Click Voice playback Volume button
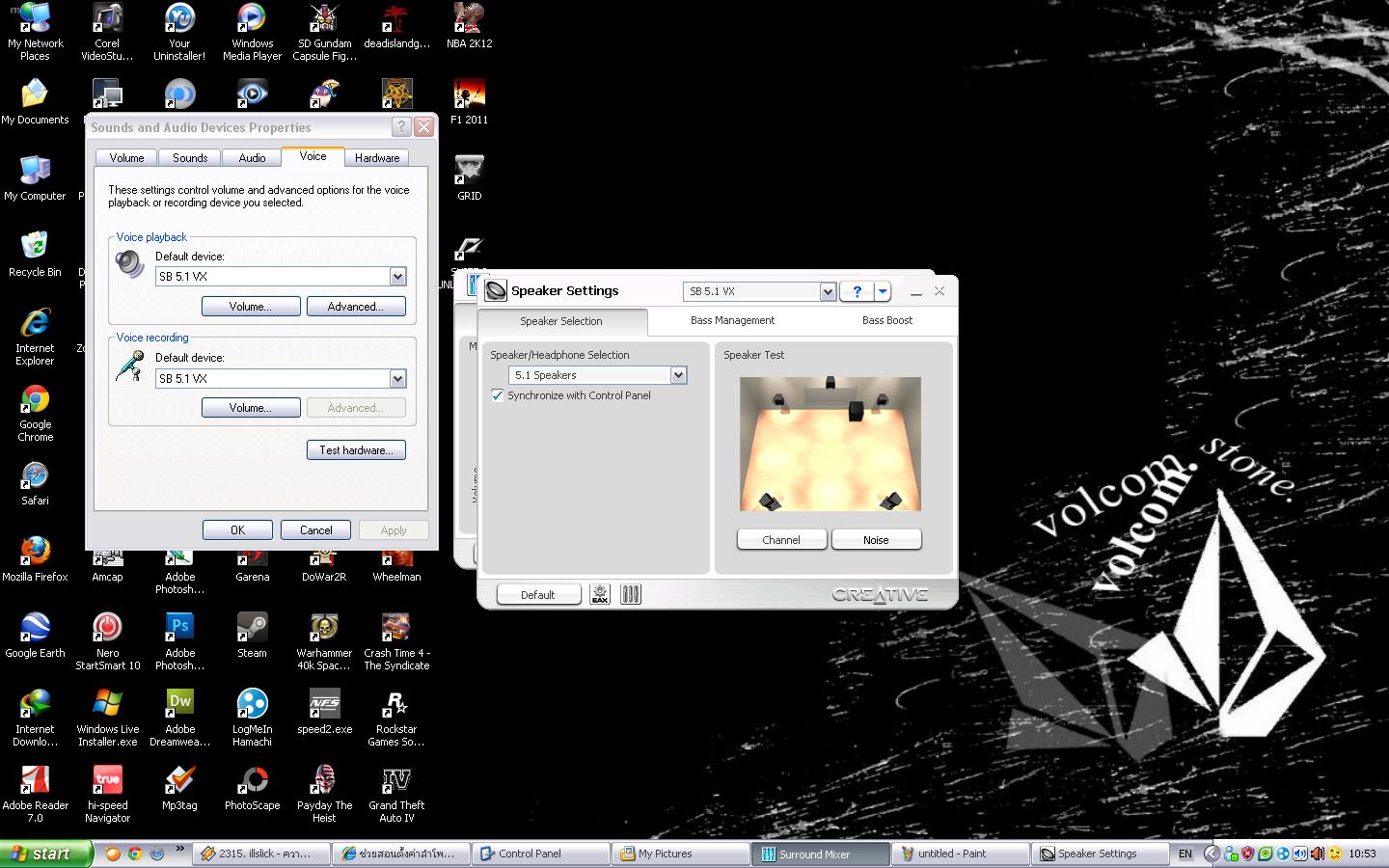1389x868 pixels. (x=251, y=307)
